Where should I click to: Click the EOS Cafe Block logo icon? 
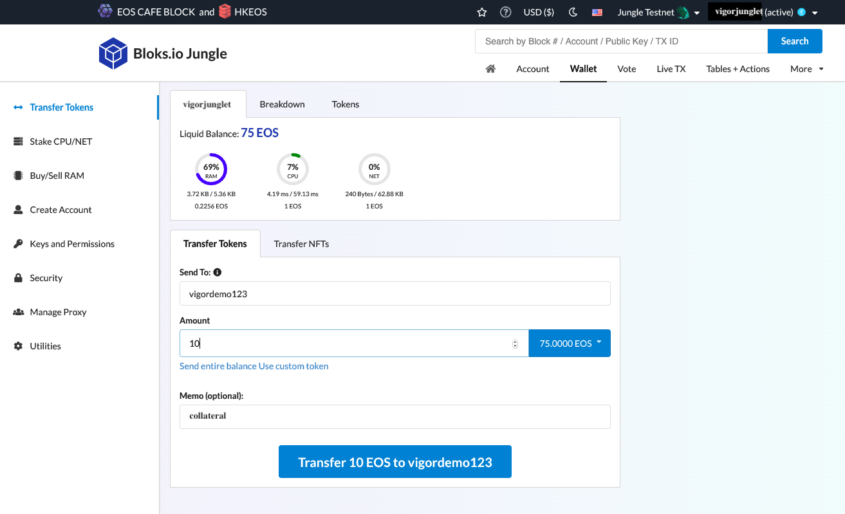coord(105,11)
